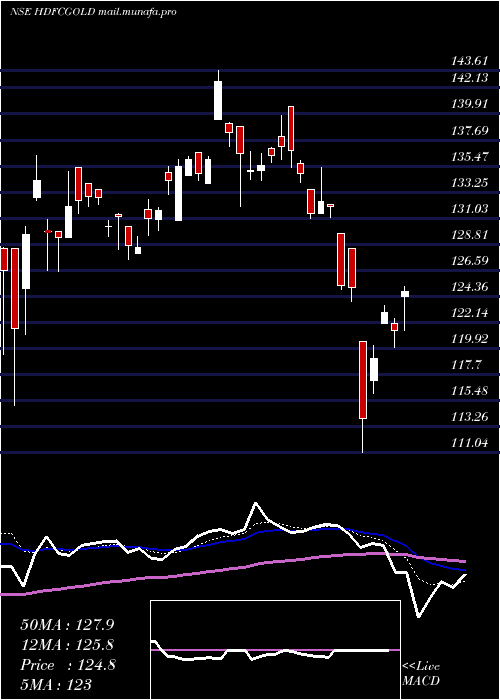The image size is (500, 700).
Task: Click the 131.03 price level label
Action: (x=469, y=208)
